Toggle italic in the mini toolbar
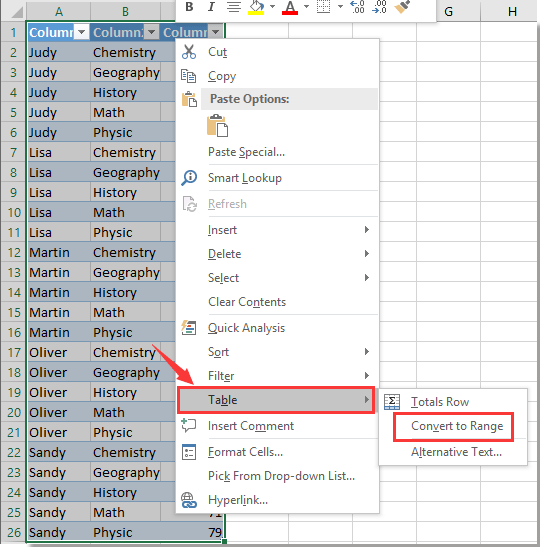Screen dimensions: 540x547 point(211,7)
